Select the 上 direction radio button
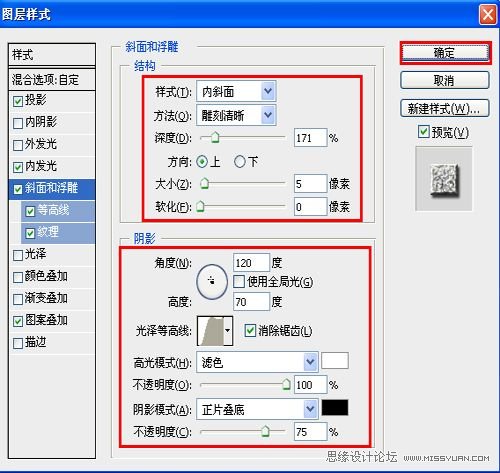 coord(202,162)
